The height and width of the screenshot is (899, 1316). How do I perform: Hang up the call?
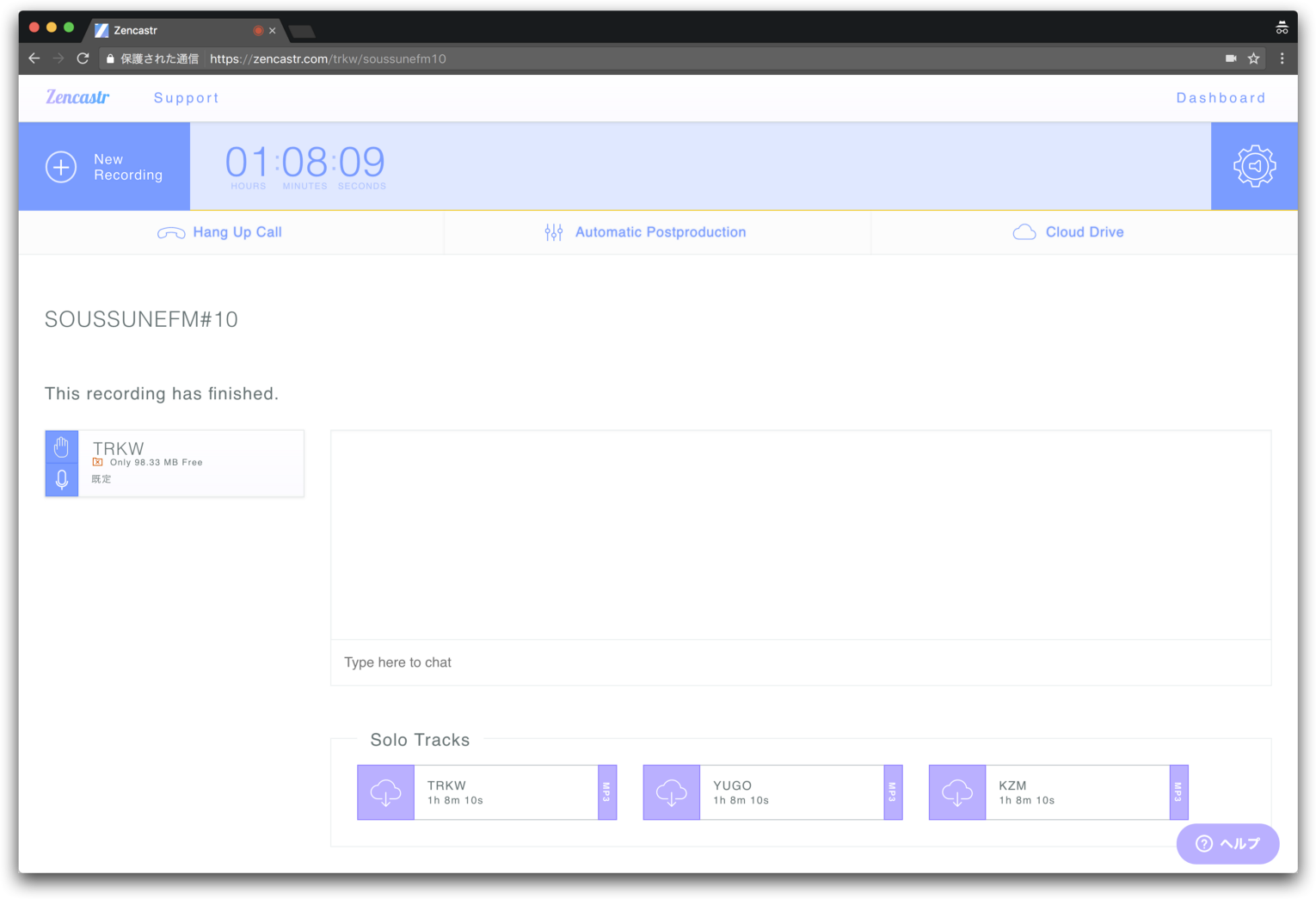(x=220, y=232)
